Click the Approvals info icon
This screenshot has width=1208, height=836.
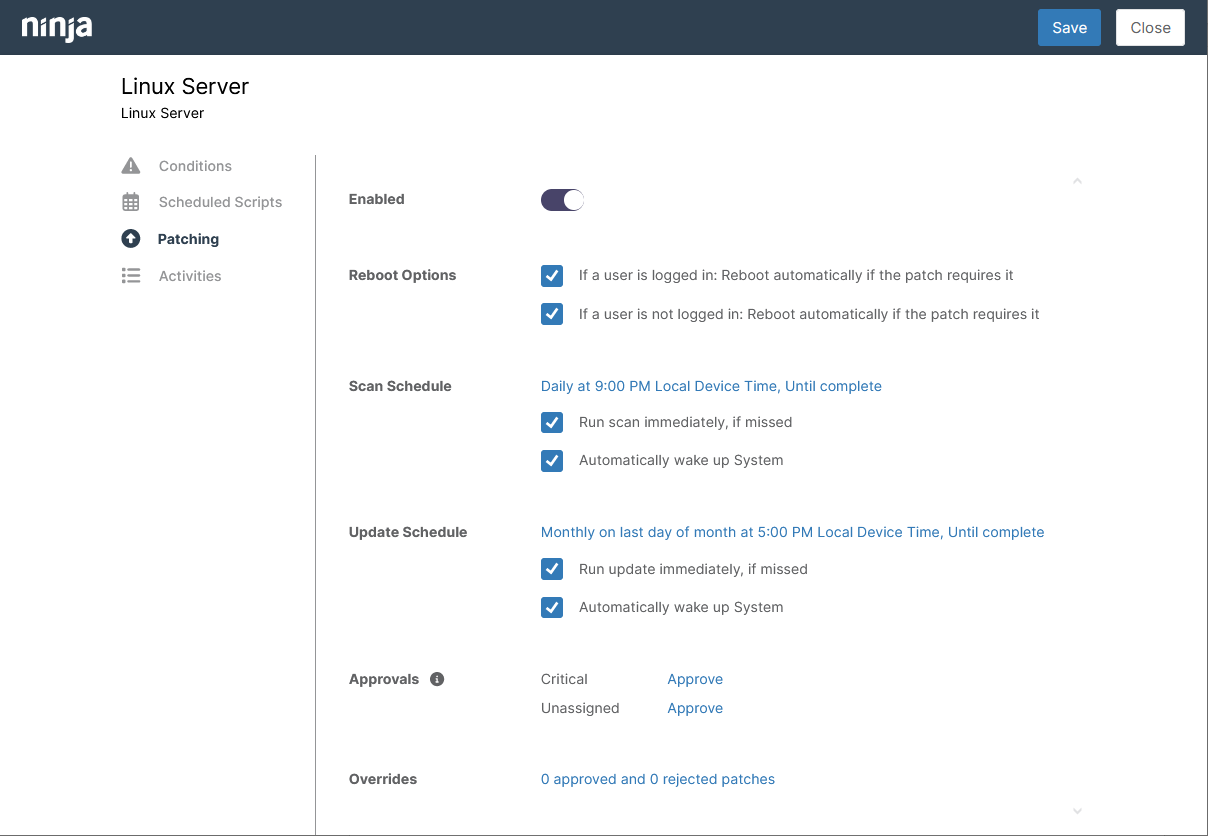tap(437, 679)
